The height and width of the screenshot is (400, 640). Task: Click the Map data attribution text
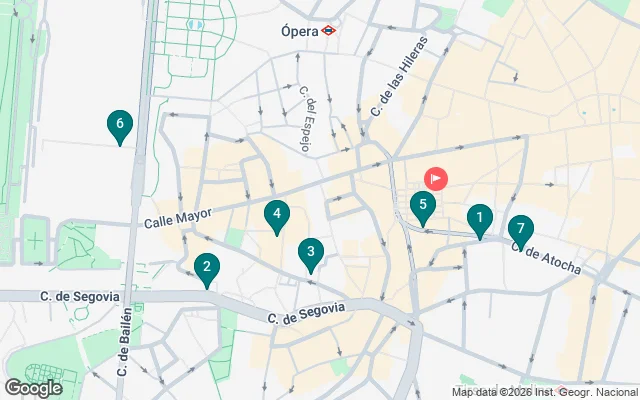pyautogui.click(x=544, y=392)
